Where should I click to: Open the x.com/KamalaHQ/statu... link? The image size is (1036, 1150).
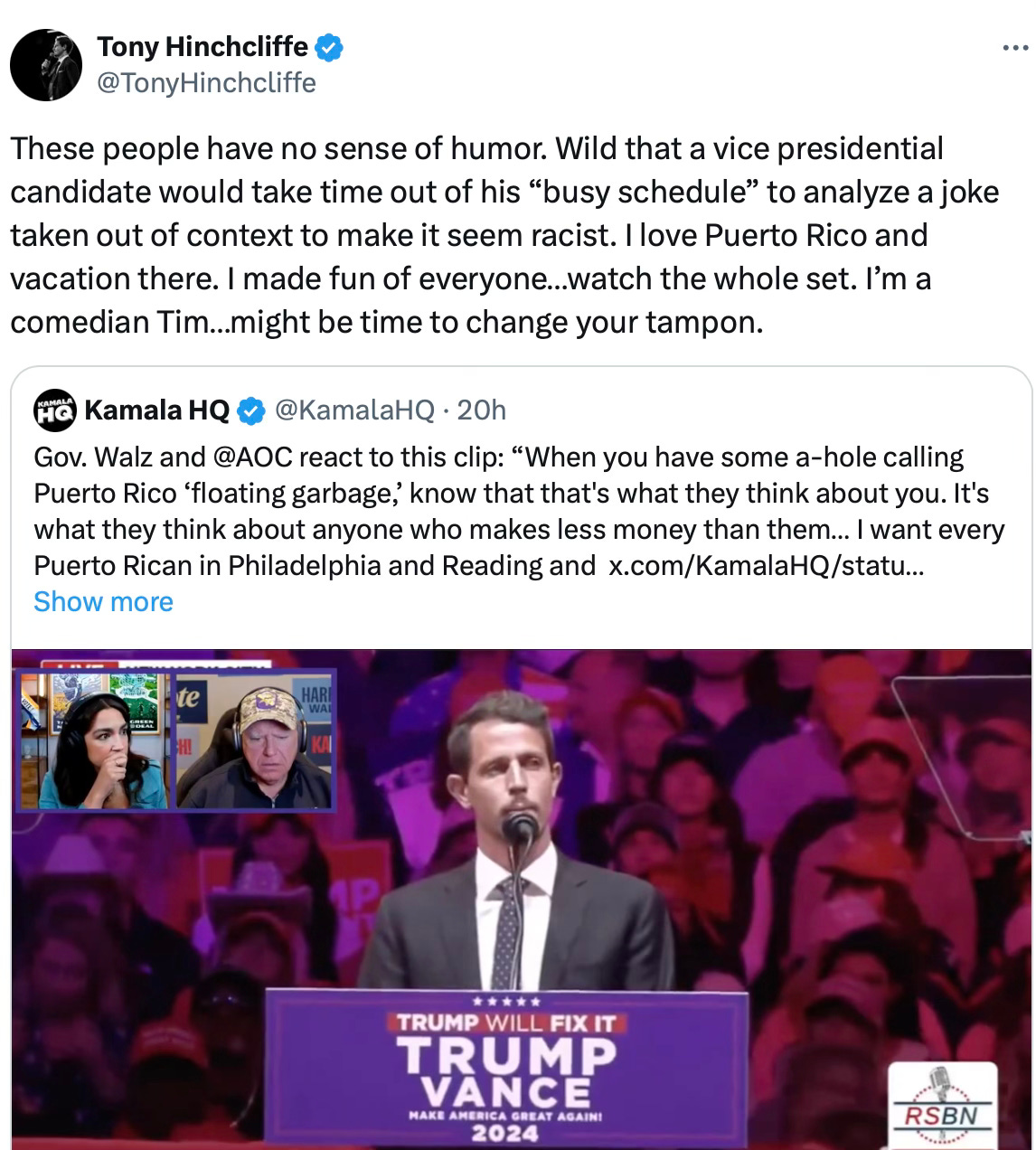(x=767, y=566)
